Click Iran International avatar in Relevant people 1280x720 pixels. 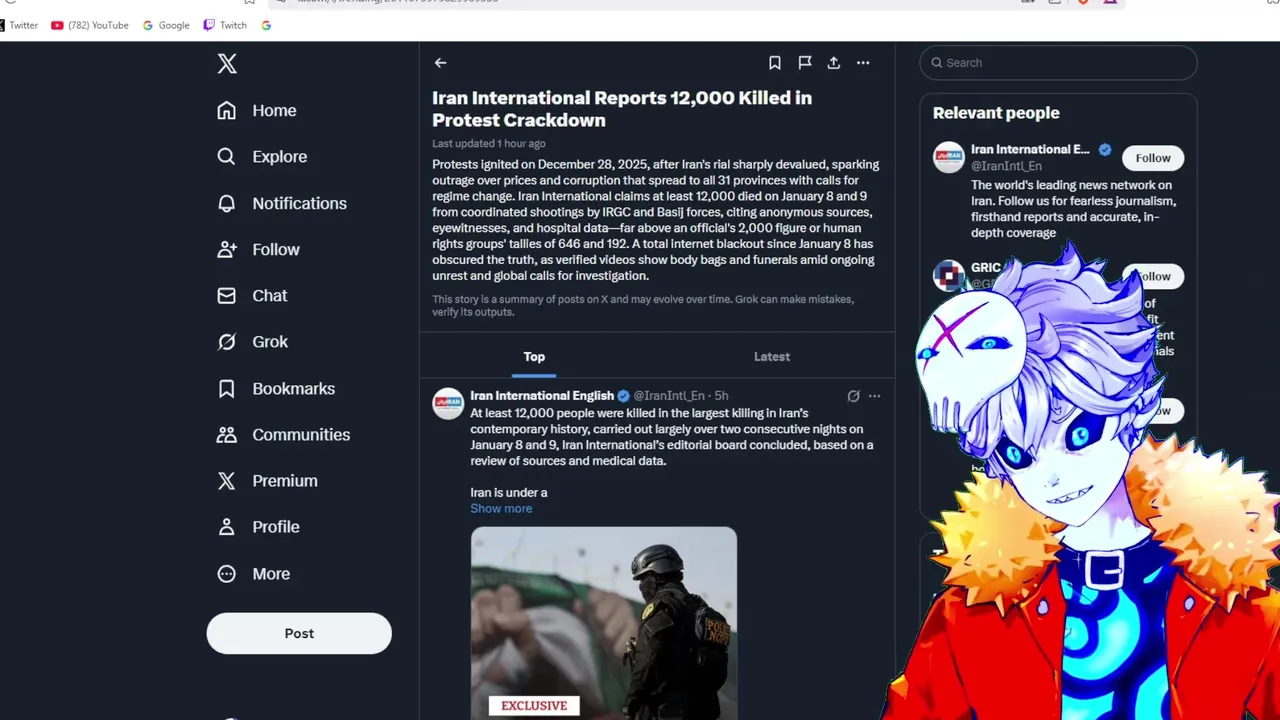pos(949,158)
